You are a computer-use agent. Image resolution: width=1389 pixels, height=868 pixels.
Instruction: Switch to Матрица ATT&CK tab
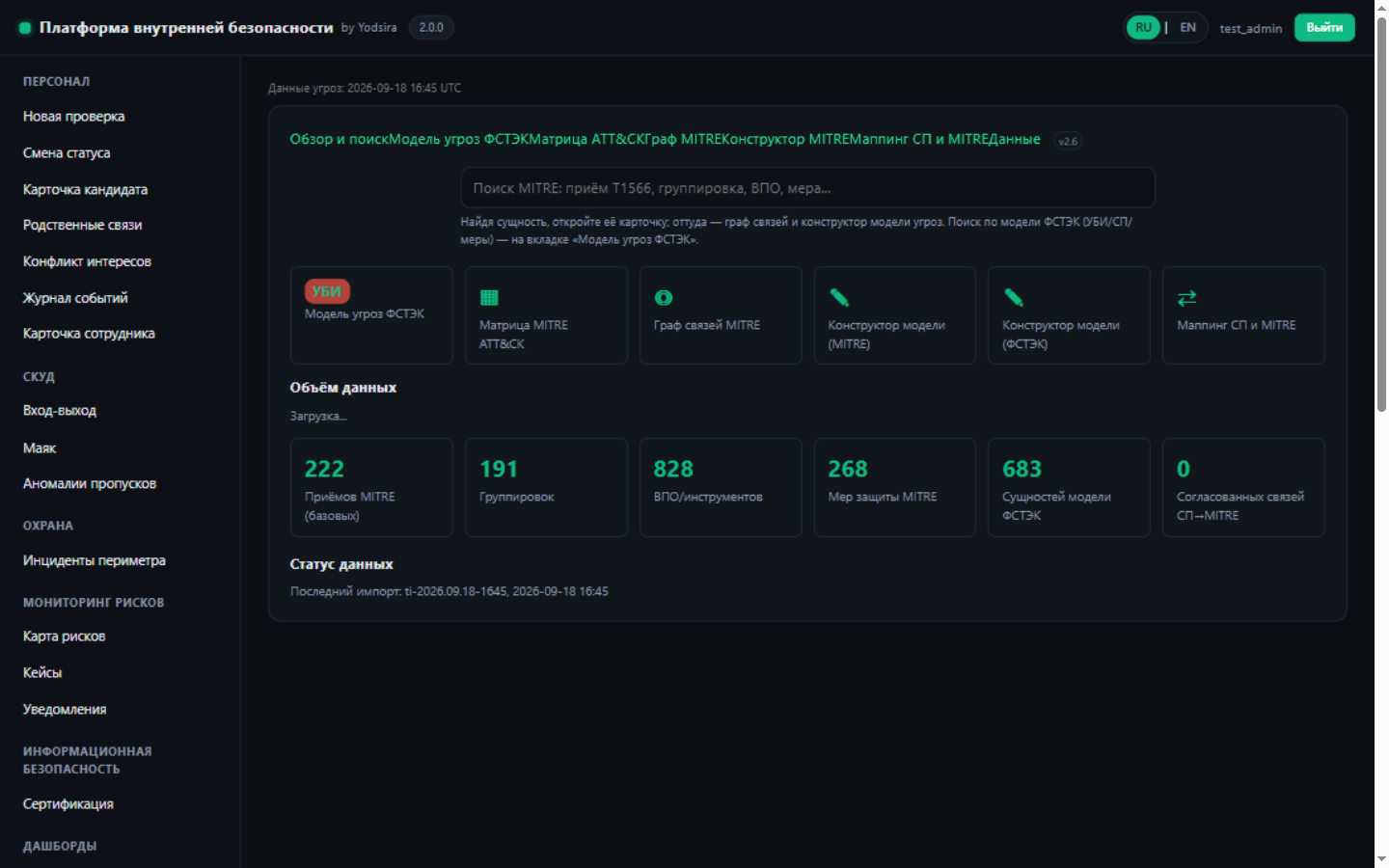tap(587, 139)
